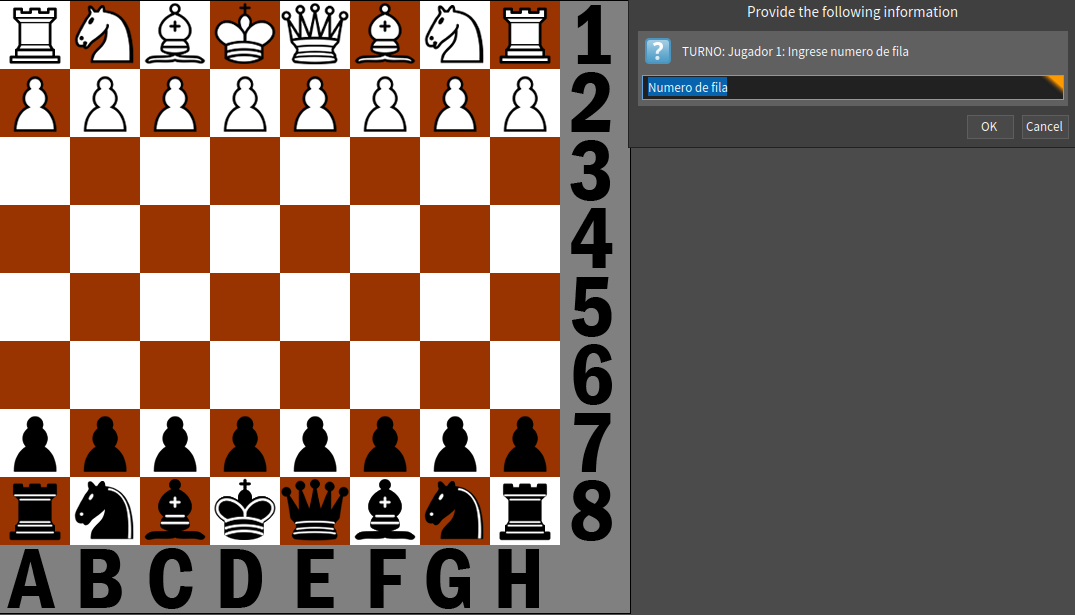The width and height of the screenshot is (1075, 615).
Task: Select the white bishop on C1
Action: pos(175,34)
